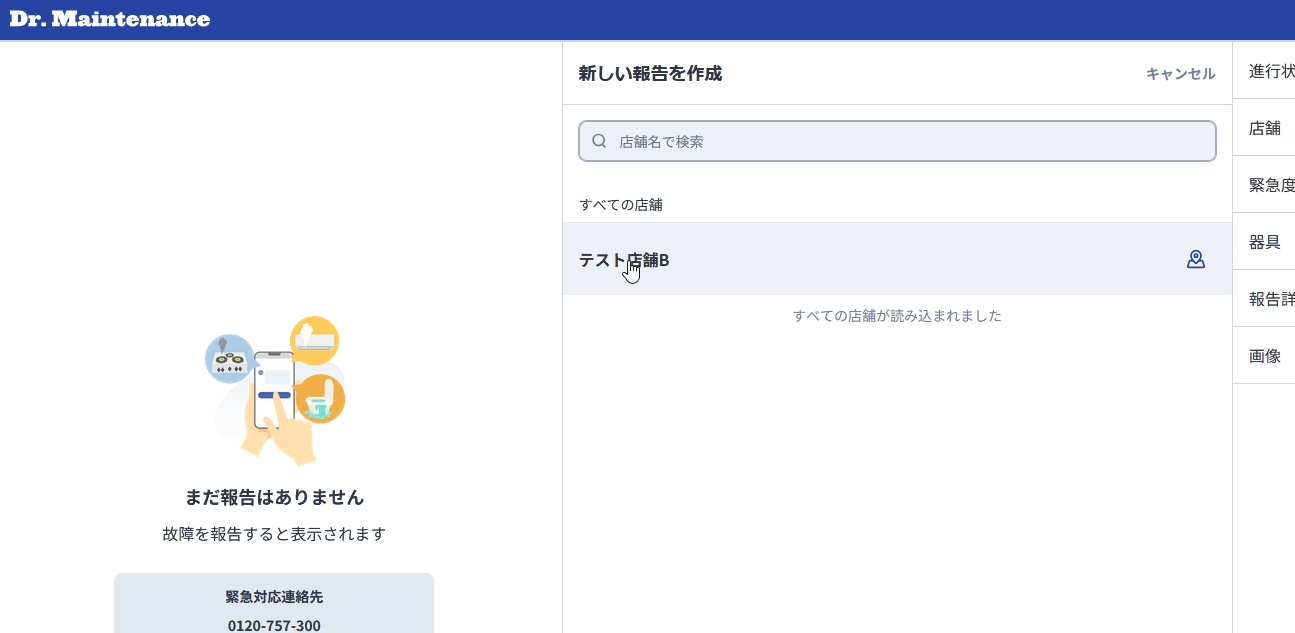The height and width of the screenshot is (633, 1295).
Task: Open the 器具 section in the right panel
Action: pos(1264,242)
